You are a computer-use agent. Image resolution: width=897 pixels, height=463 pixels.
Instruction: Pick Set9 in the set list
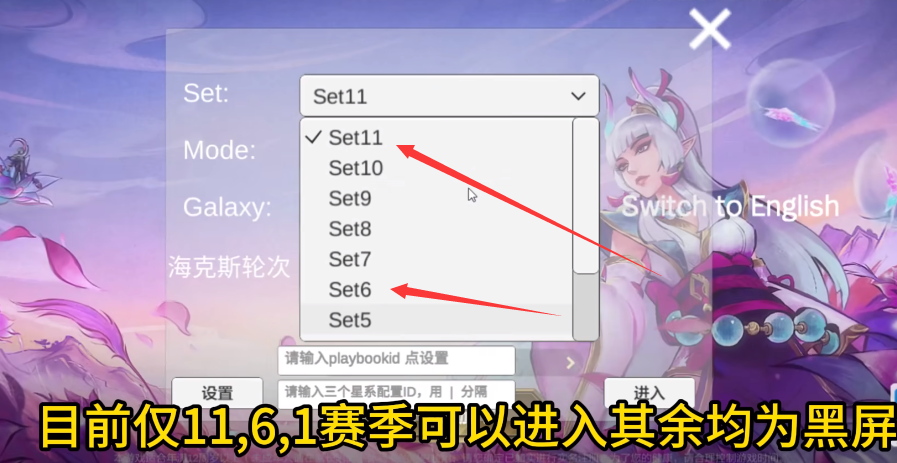point(436,199)
